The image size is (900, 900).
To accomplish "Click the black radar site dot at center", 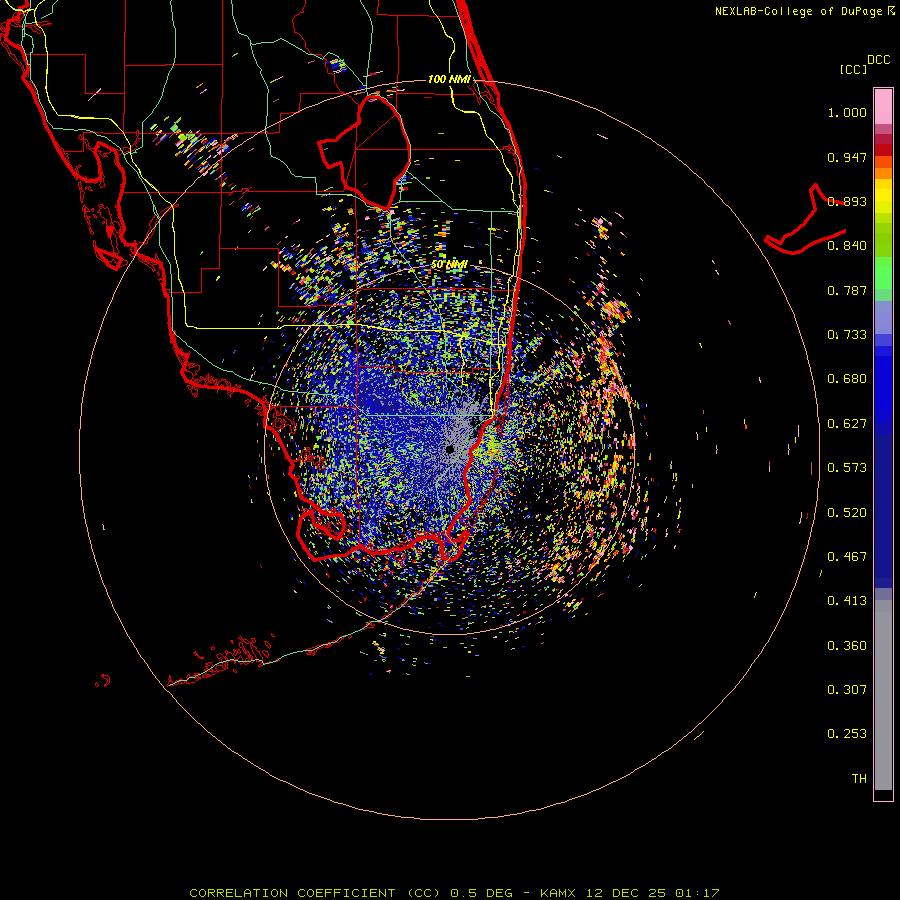I will pos(450,449).
